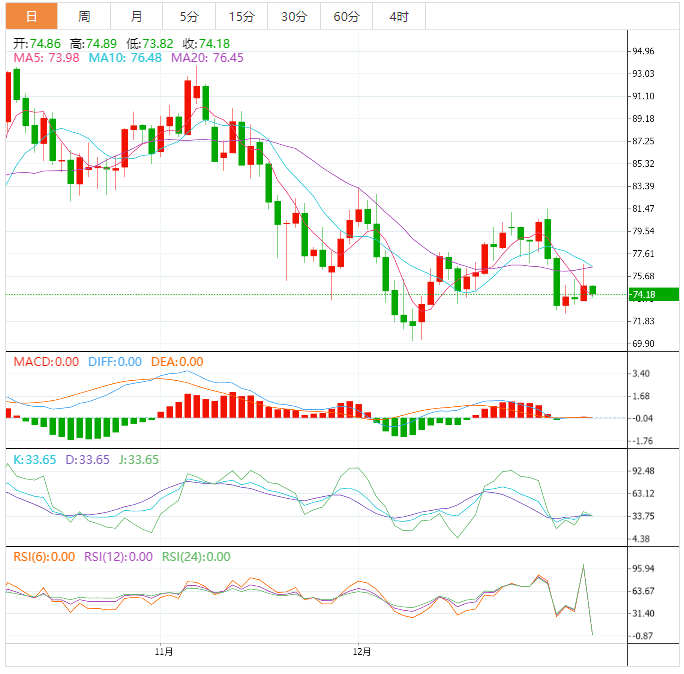684x674 pixels.
Task: Open the 60分 timeframe tab
Action: click(x=346, y=16)
